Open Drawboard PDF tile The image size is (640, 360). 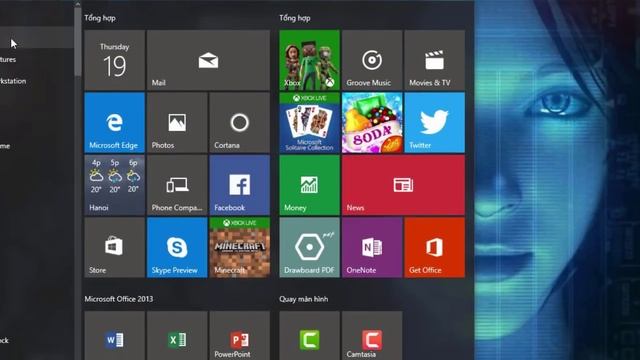(309, 247)
